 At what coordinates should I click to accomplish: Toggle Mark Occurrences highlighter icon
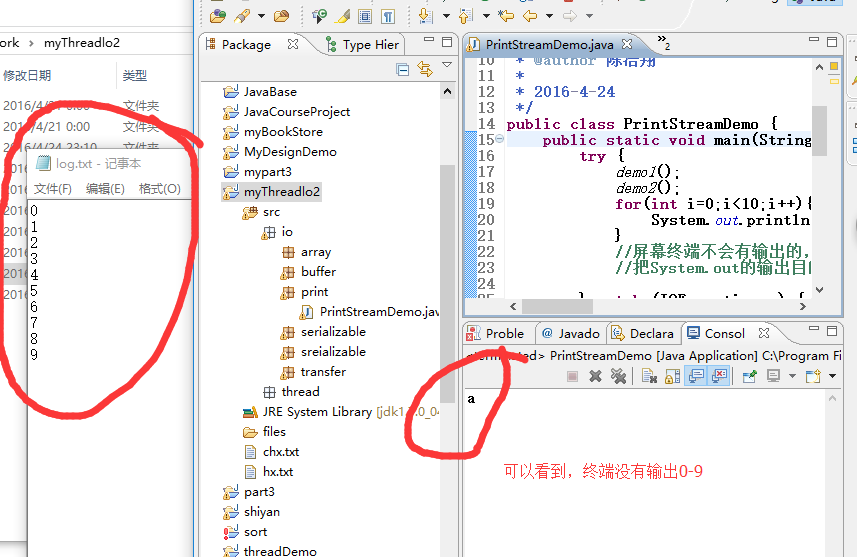[x=343, y=16]
